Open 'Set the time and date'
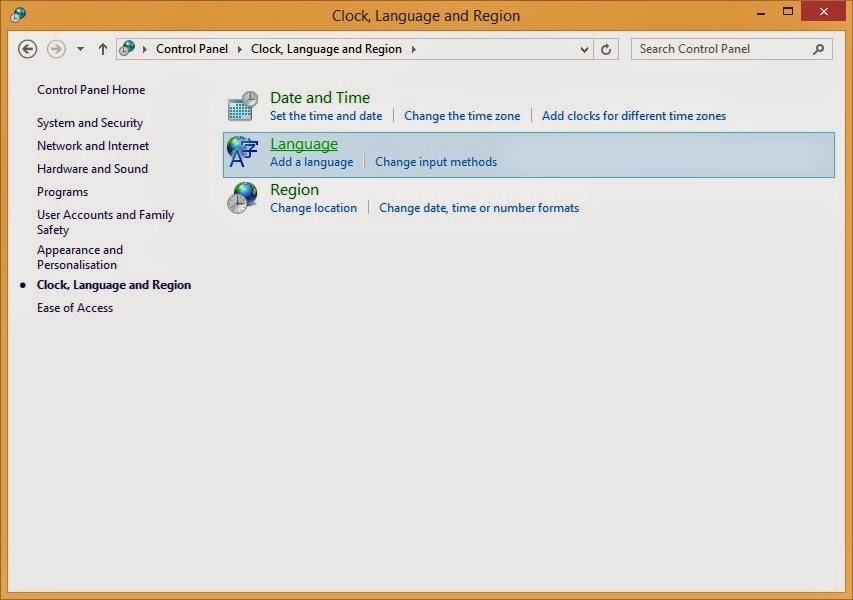 click(325, 116)
